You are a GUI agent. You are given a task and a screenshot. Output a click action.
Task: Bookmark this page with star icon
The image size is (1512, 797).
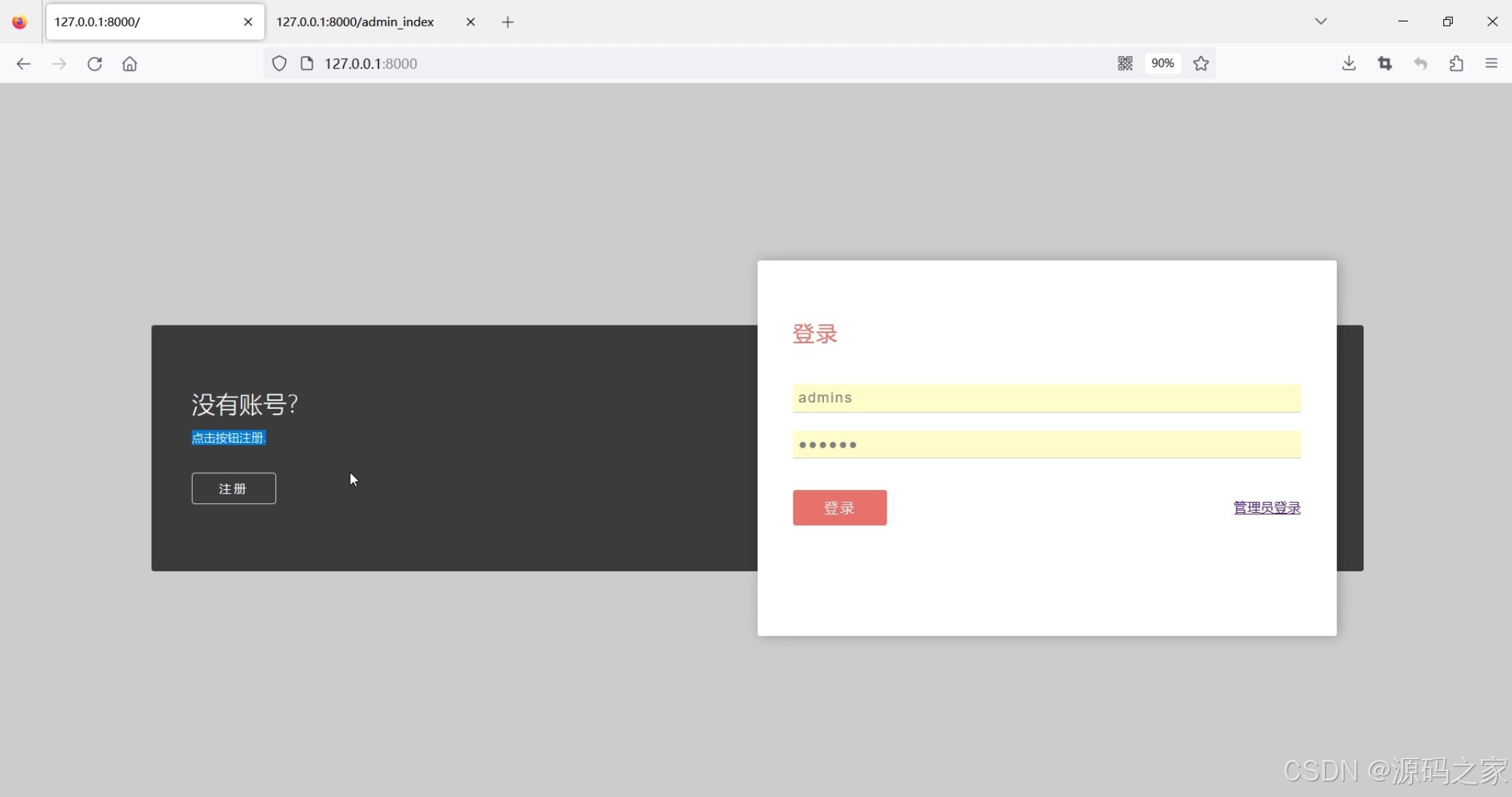[1201, 63]
